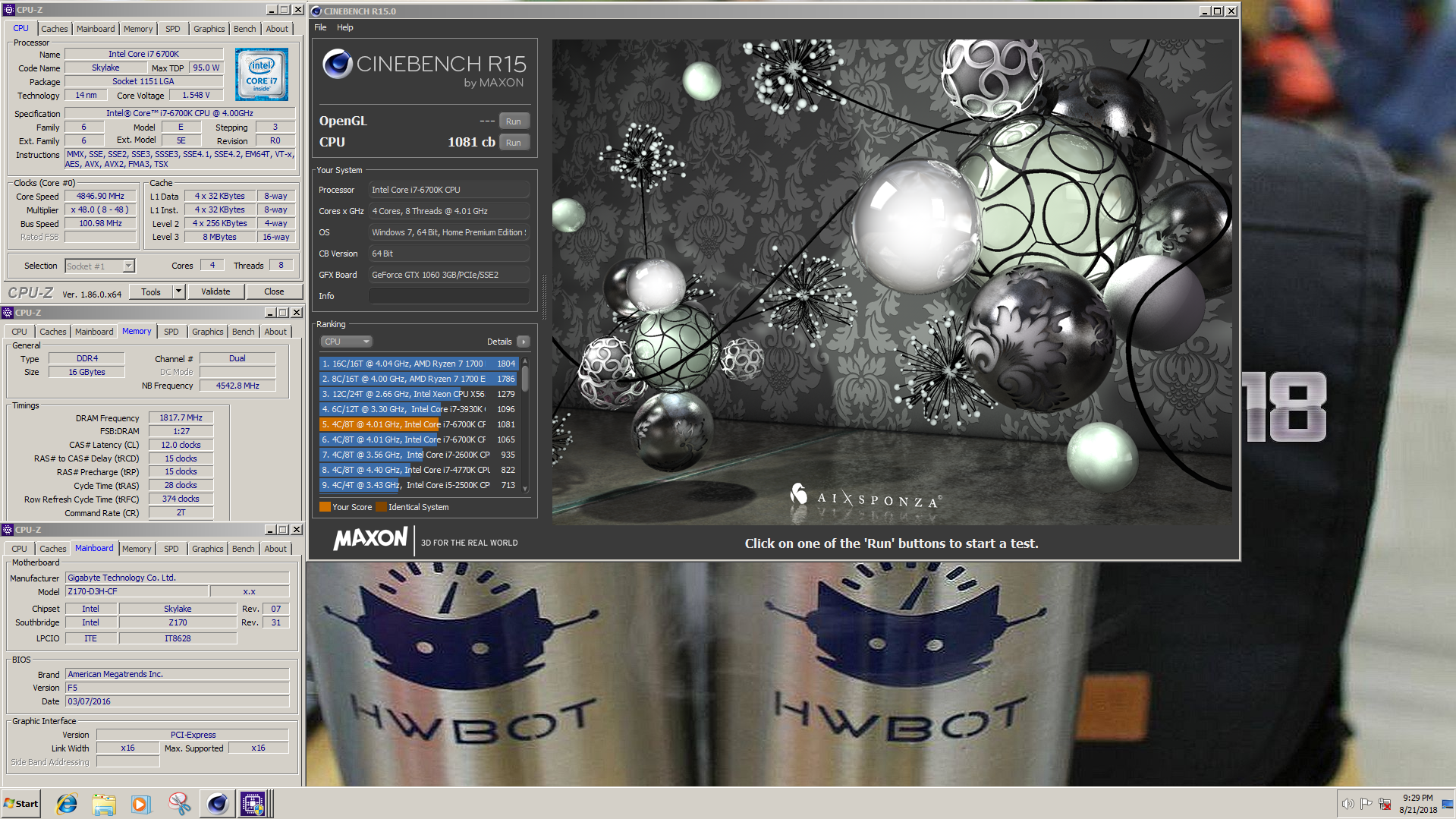Viewport: 1456px width, 819px height.
Task: Launch Windows Media Player from the taskbar
Action: [x=141, y=804]
